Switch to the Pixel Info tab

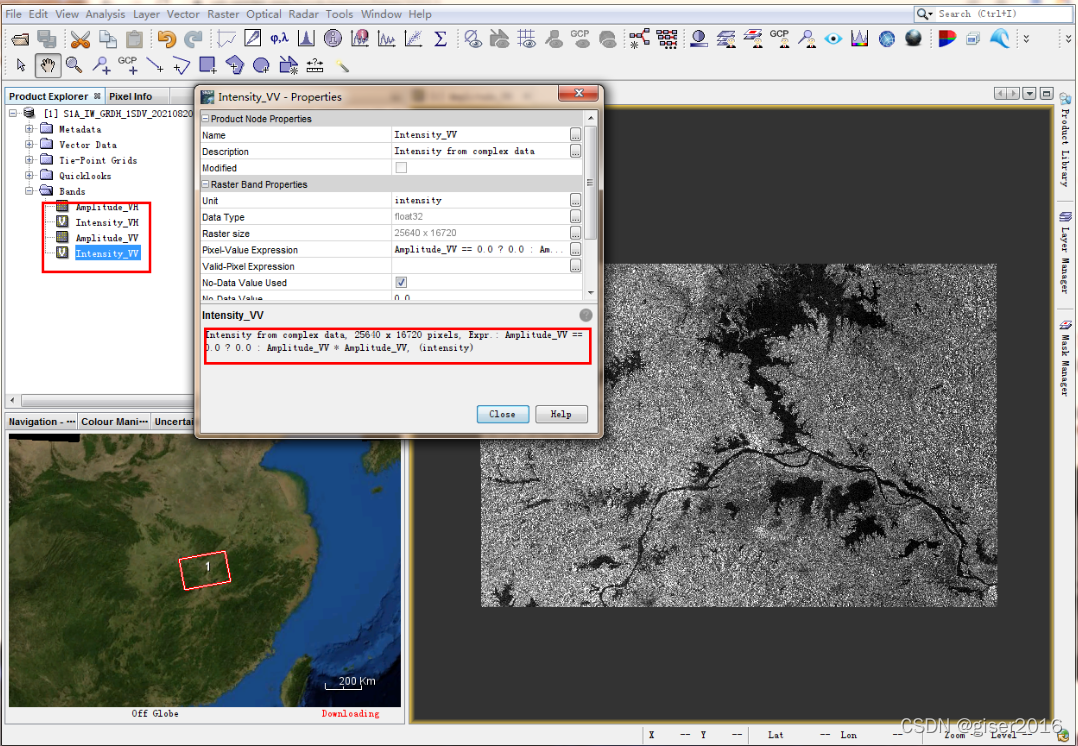pos(130,96)
